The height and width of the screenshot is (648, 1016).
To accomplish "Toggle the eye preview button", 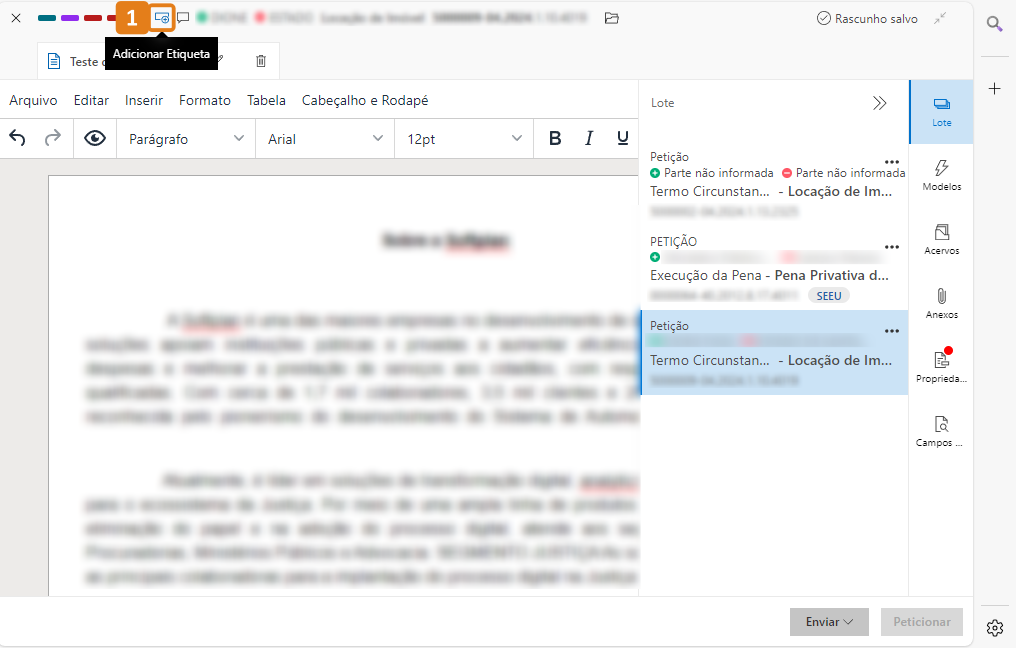I will [x=95, y=139].
